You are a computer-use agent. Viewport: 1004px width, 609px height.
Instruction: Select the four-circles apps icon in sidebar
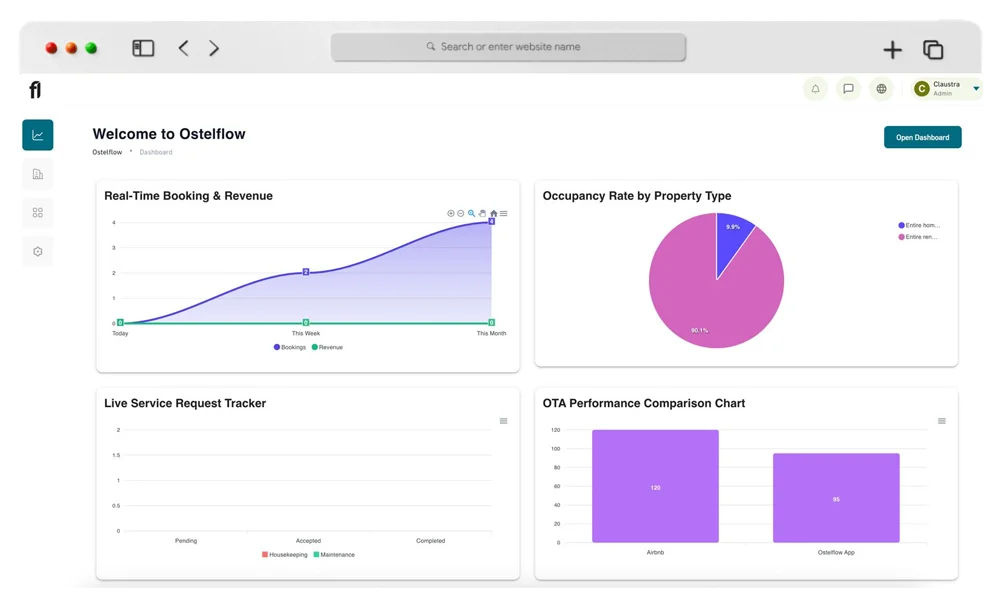[37, 213]
